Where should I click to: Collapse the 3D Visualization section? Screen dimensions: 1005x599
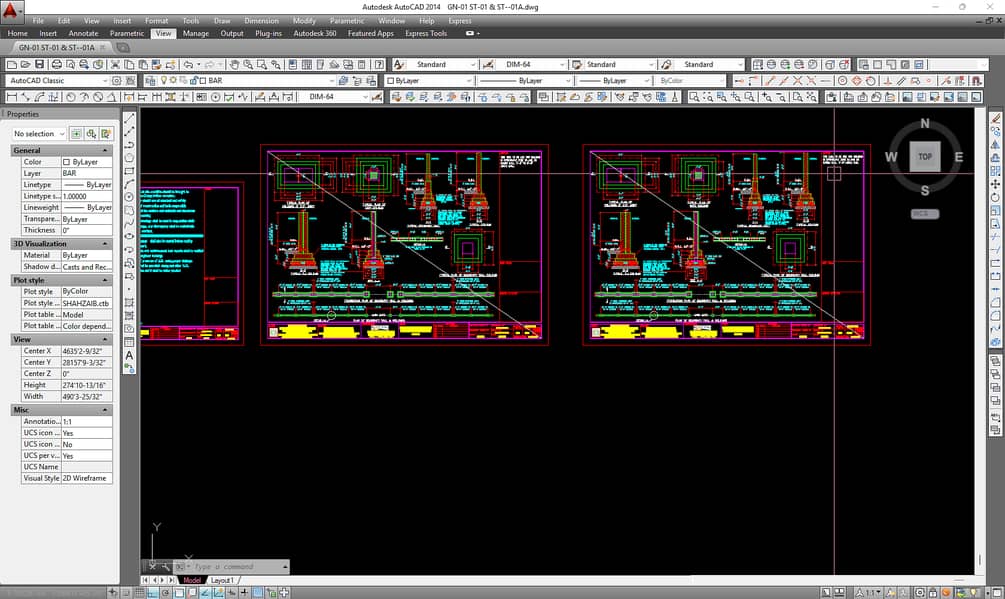click(105, 244)
